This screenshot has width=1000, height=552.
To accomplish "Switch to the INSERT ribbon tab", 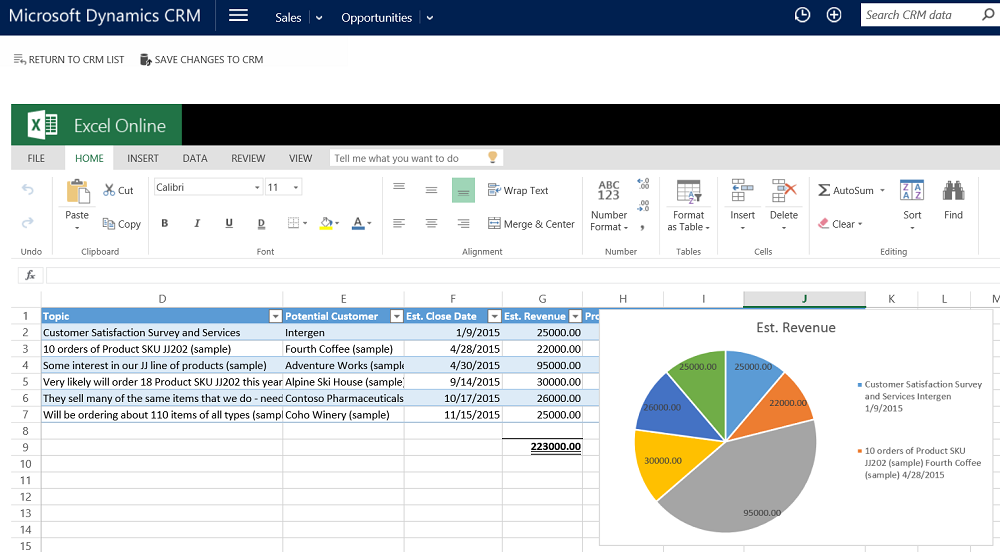I will pos(143,158).
